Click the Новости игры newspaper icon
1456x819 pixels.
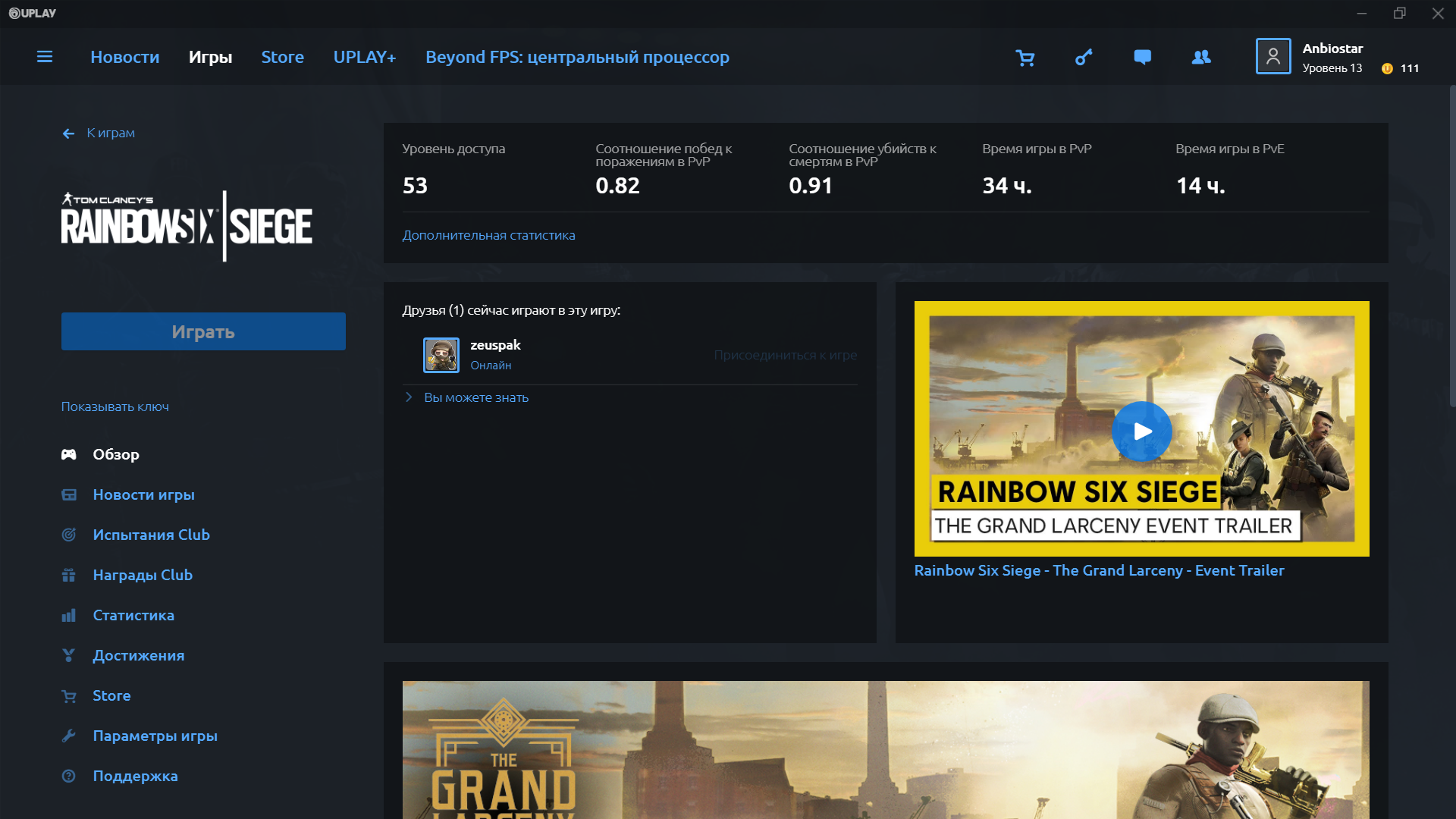[x=68, y=494]
